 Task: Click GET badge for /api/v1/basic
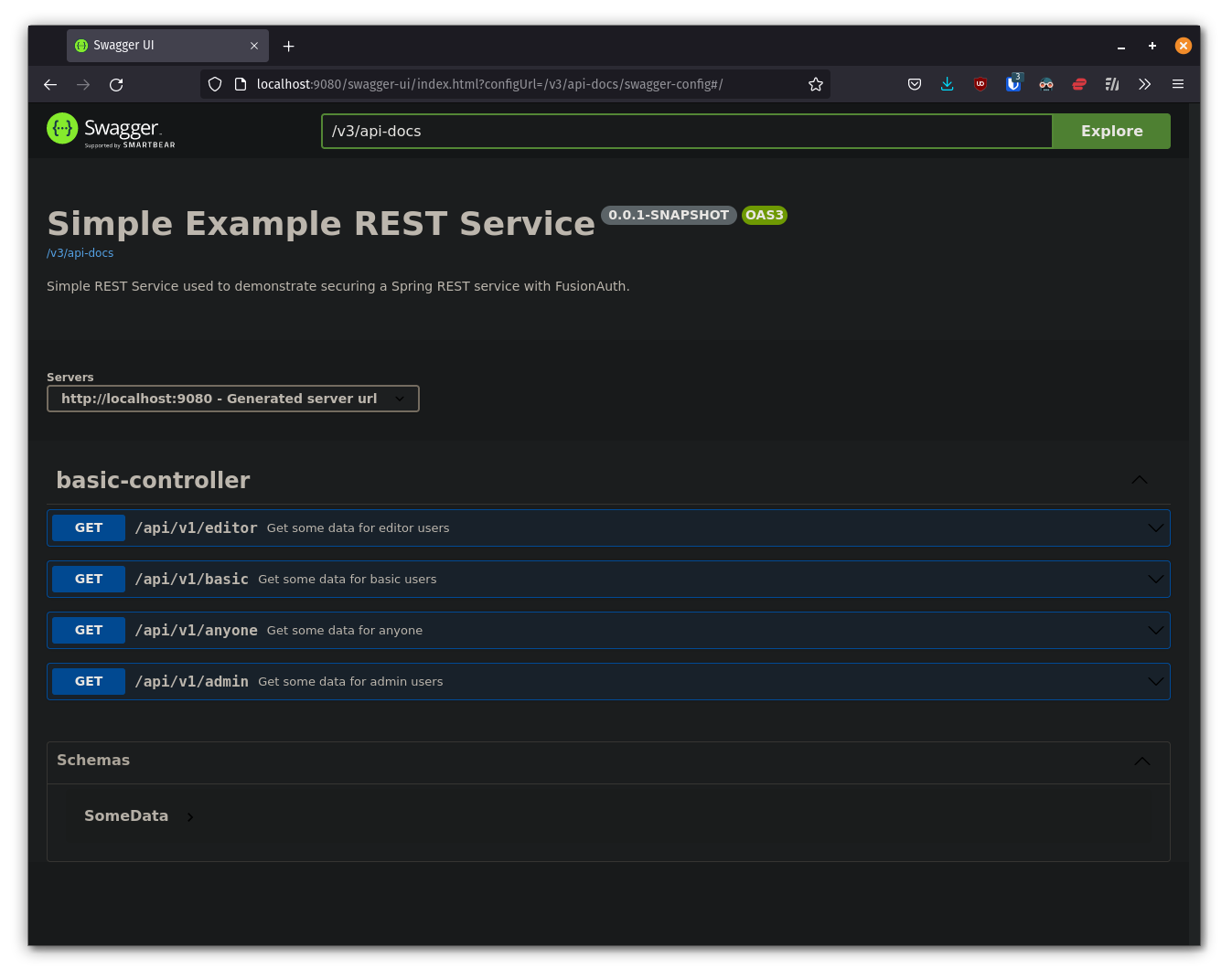tap(89, 579)
